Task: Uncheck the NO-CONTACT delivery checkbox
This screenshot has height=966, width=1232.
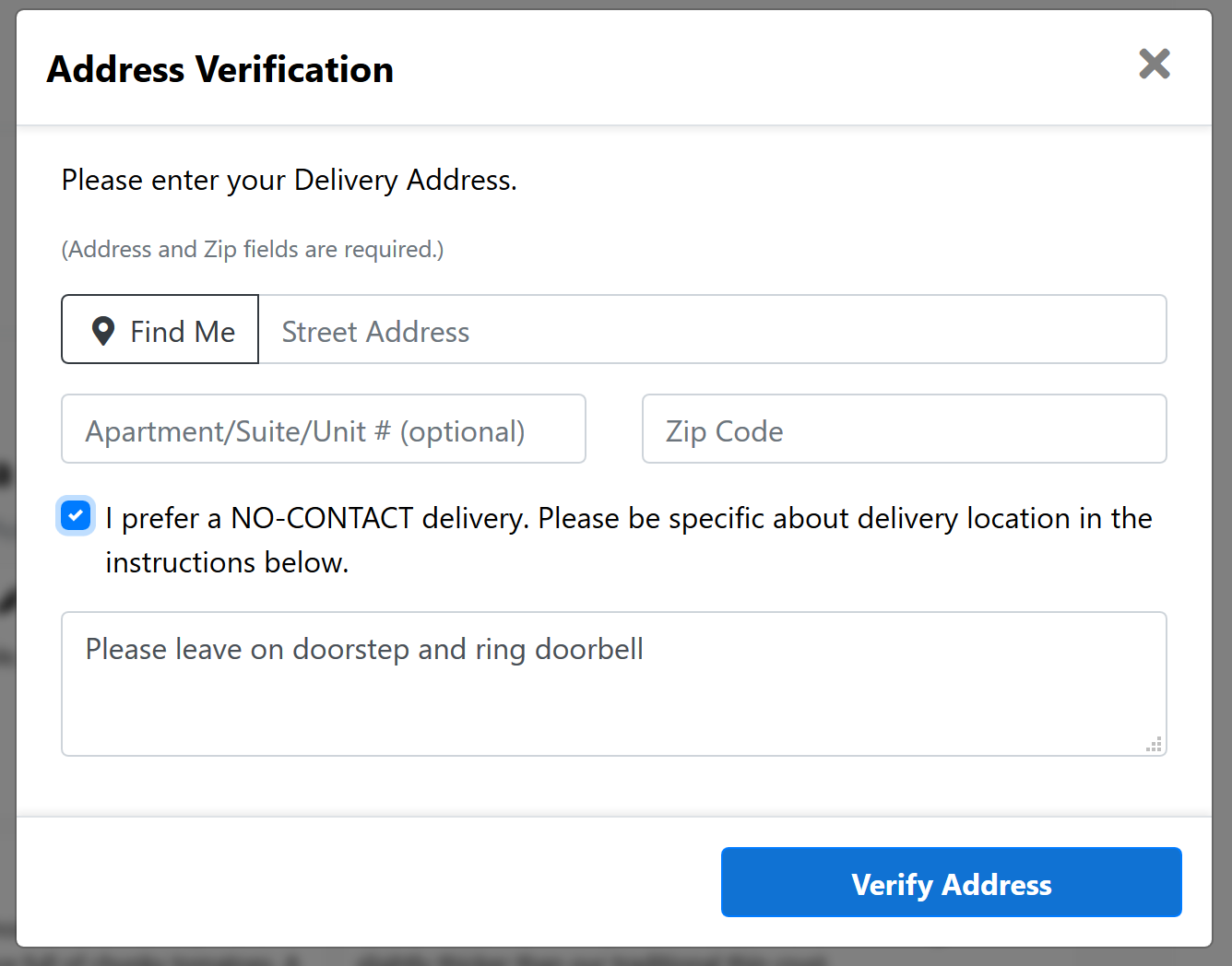Action: pos(76,516)
